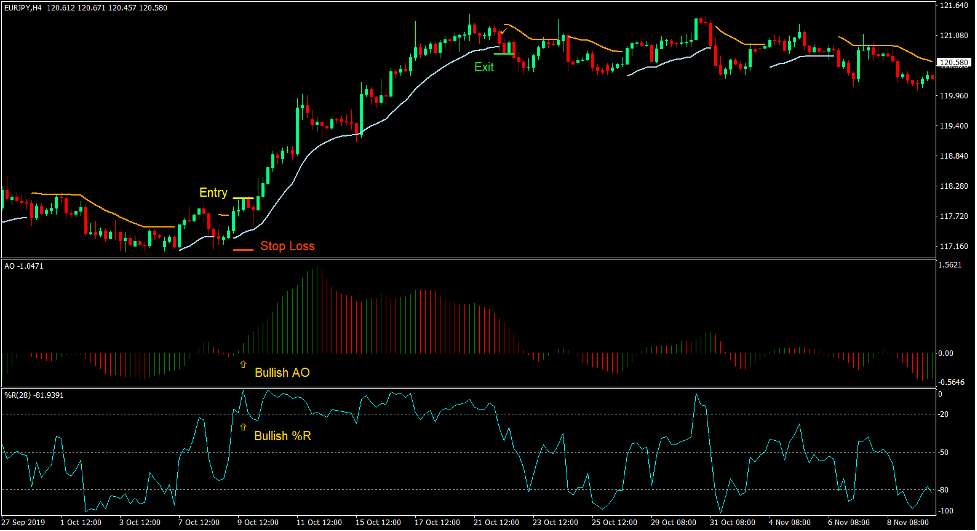Click the arrow icon beside Bullish AO
The width and height of the screenshot is (977, 531).
(x=242, y=364)
